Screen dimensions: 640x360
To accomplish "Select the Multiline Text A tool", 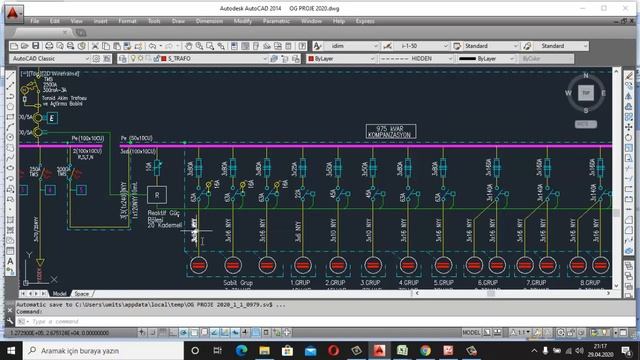I will point(10,261).
